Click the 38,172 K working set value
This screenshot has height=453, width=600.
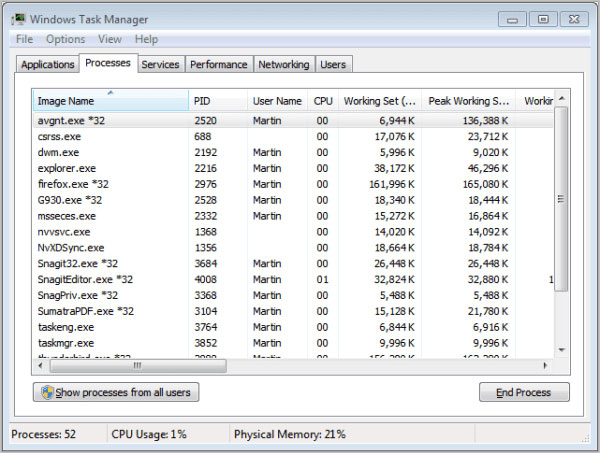pyautogui.click(x=394, y=168)
